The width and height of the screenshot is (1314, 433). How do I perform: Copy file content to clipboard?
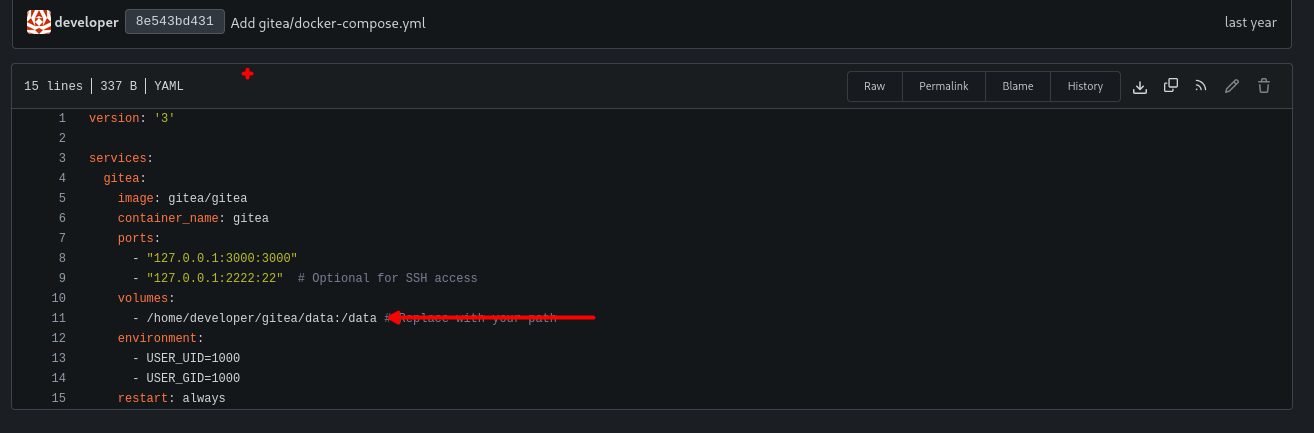1171,86
